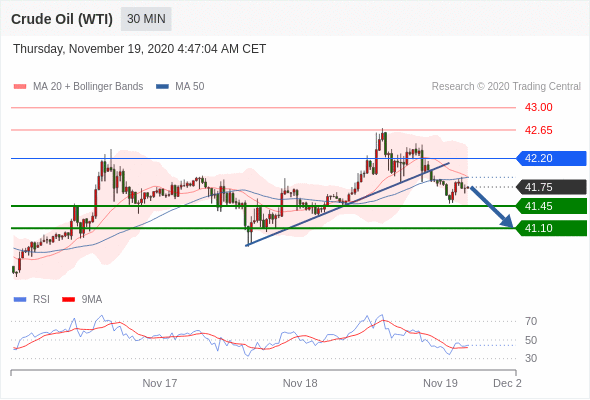Click the blue downward forecast arrow

coord(491,207)
